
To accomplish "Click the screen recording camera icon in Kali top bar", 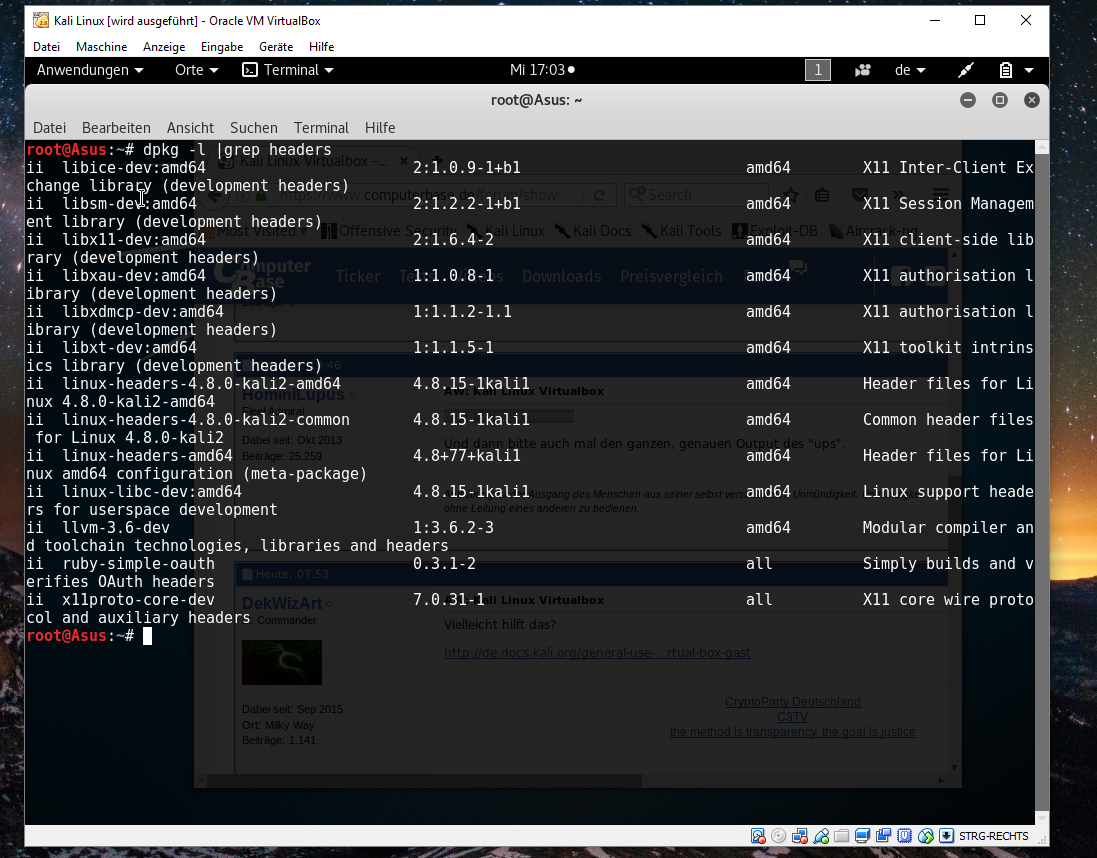I will pyautogui.click(x=863, y=70).
